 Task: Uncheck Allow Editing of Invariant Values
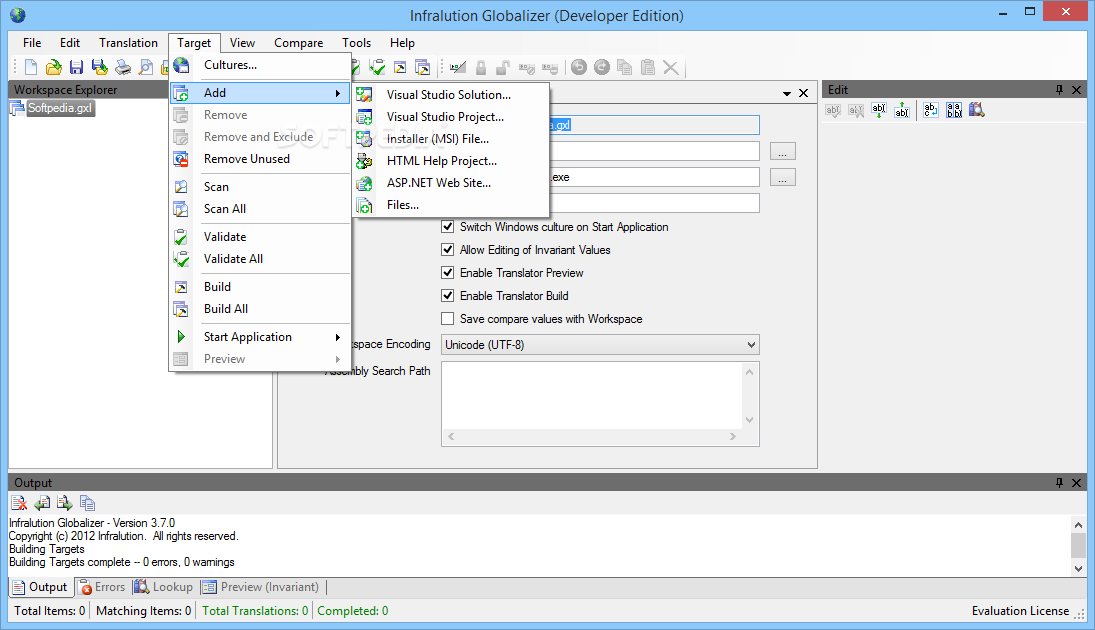[x=448, y=249]
